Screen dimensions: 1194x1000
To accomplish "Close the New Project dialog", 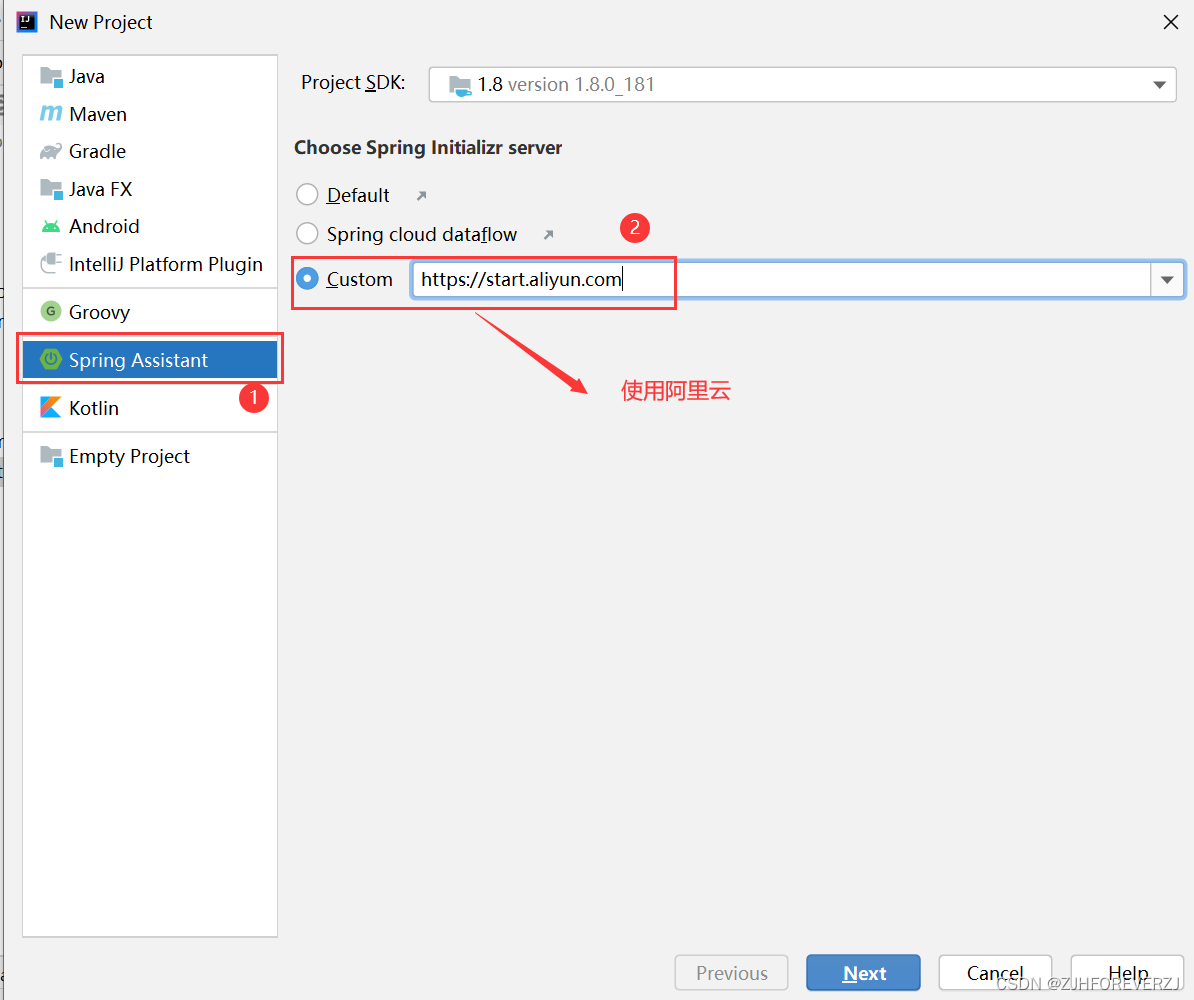I will (1171, 22).
